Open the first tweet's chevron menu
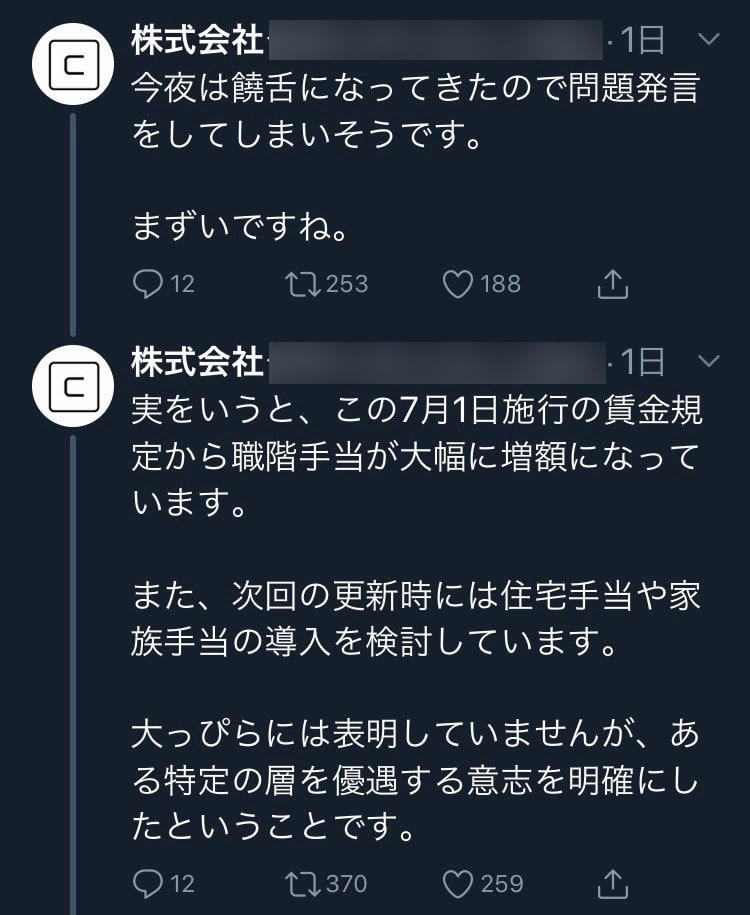Viewport: 750px width, 915px height. pos(707,40)
